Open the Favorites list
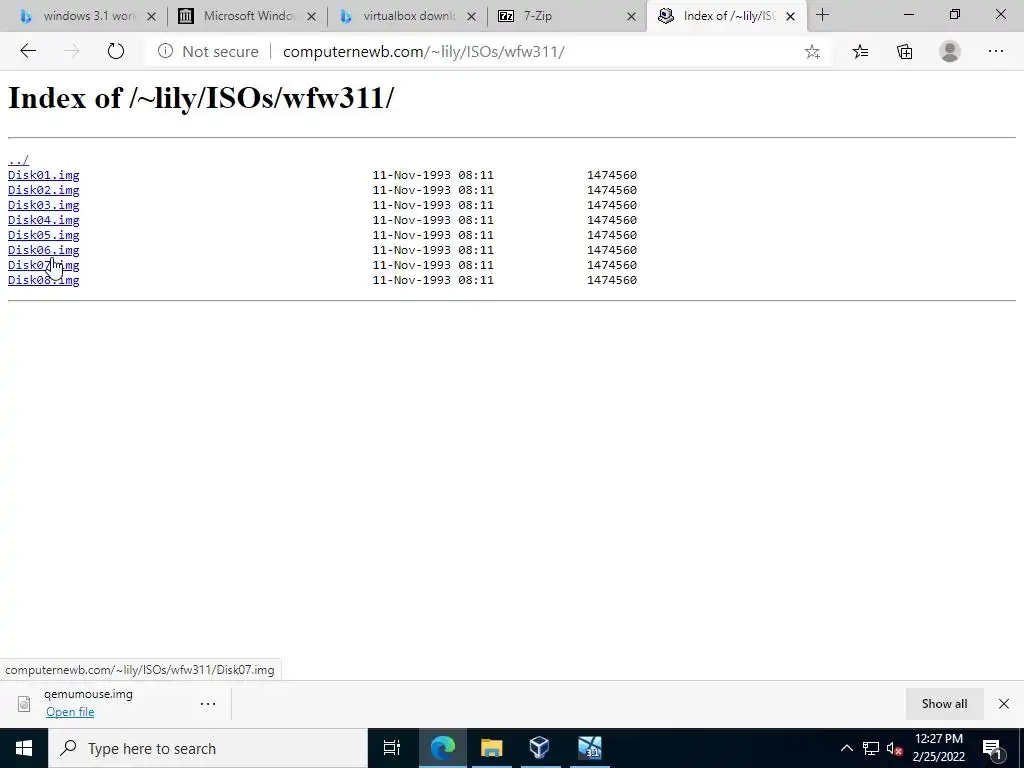1024x768 pixels. pyautogui.click(x=860, y=52)
